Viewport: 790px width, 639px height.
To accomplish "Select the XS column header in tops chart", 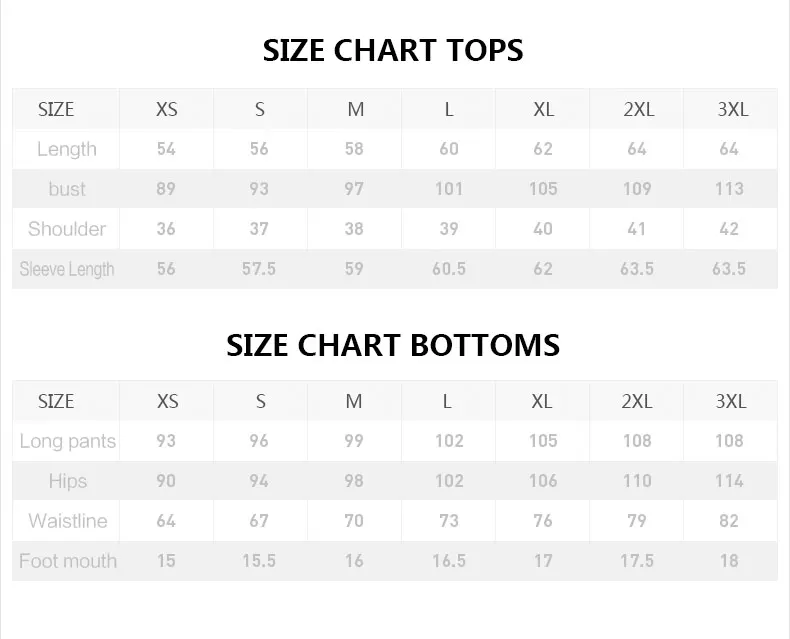I will [167, 109].
